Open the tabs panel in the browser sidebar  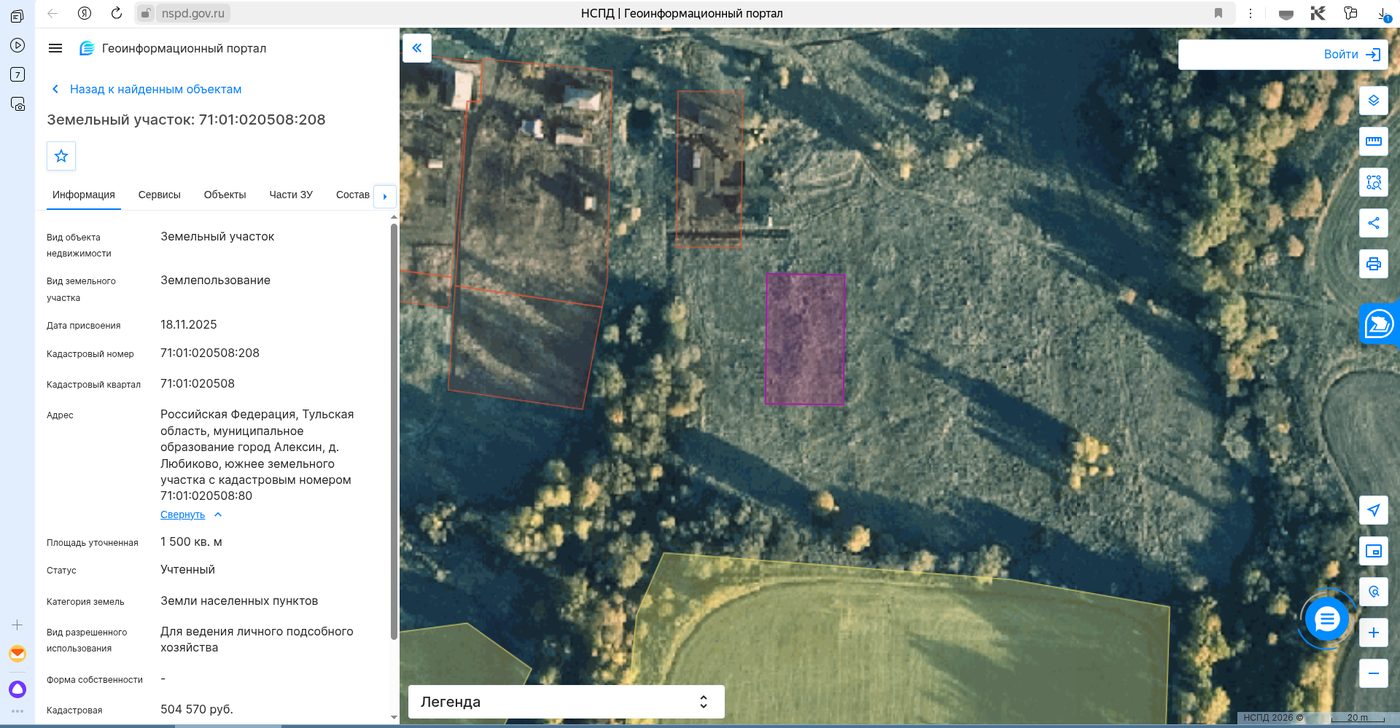(x=17, y=17)
